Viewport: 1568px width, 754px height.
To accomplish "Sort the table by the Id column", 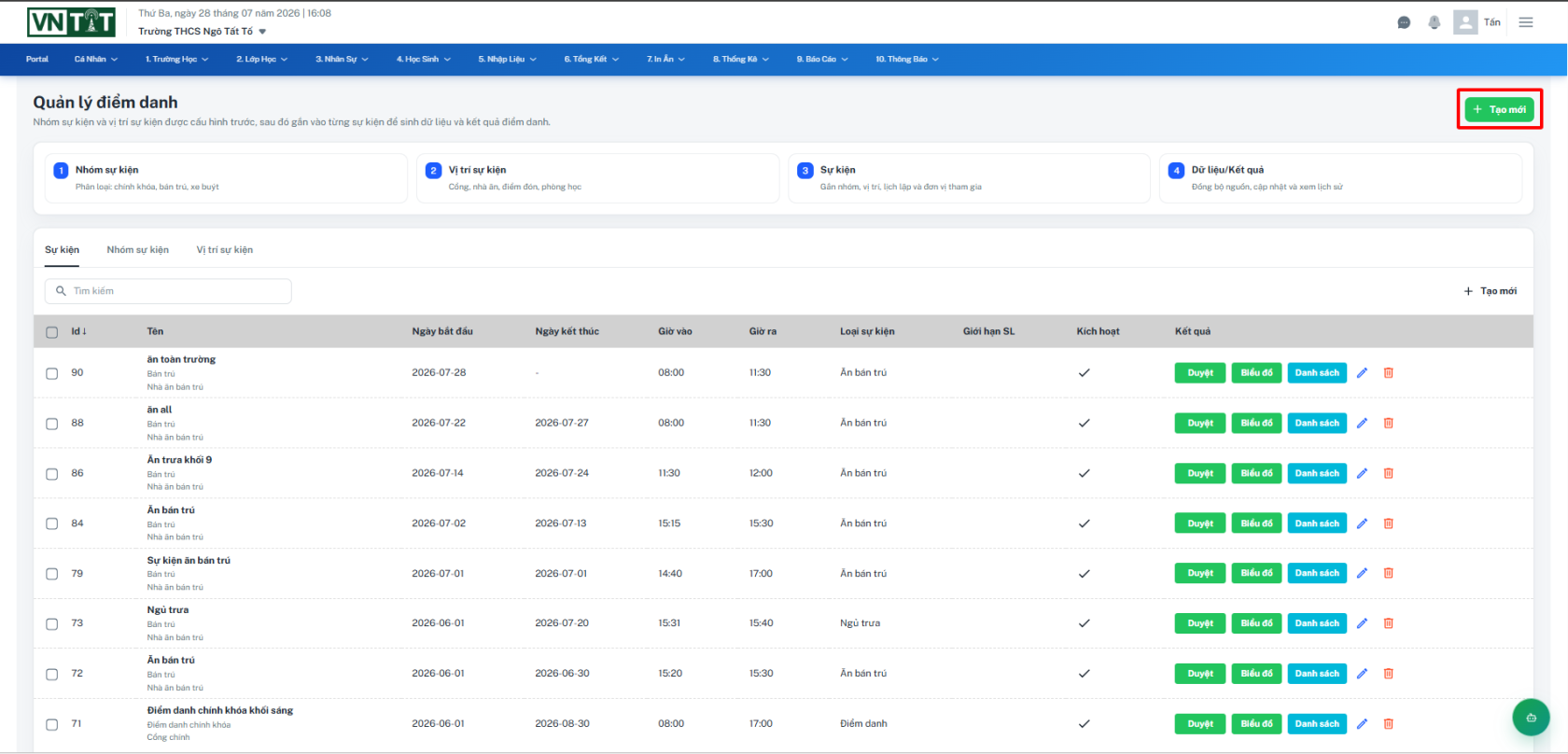I will click(78, 332).
